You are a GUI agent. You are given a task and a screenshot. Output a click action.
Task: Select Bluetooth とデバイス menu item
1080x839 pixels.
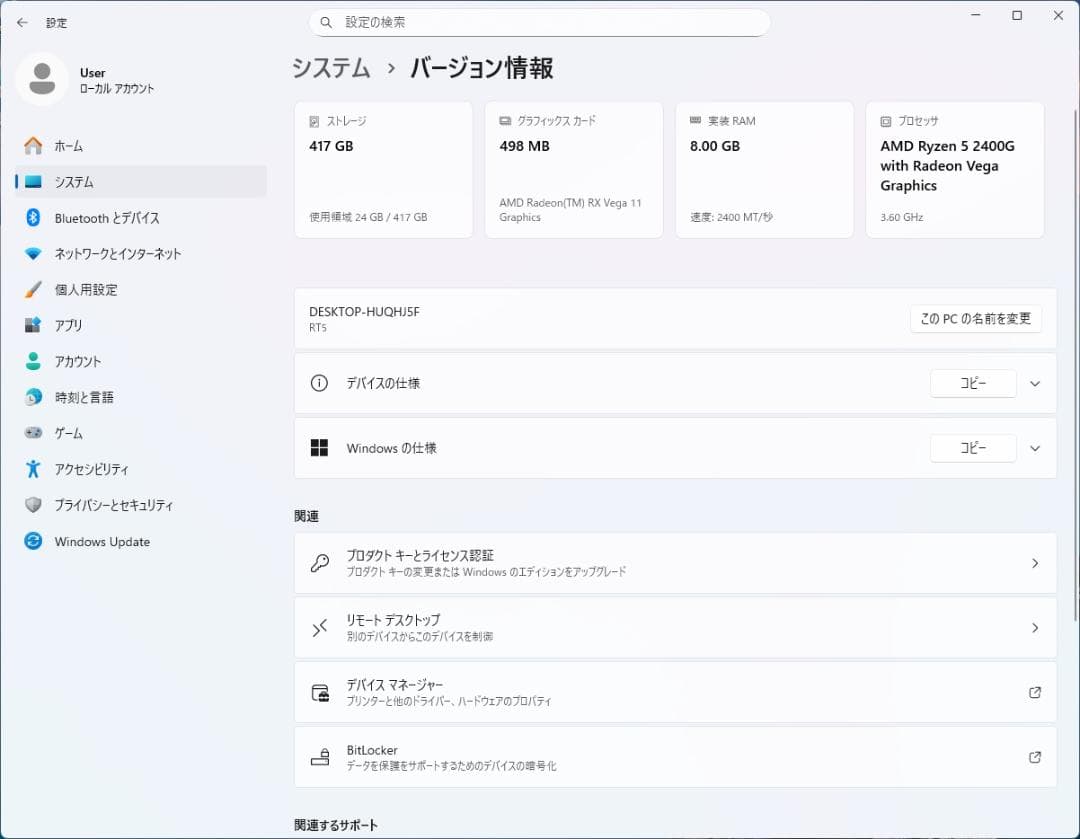[x=141, y=218]
